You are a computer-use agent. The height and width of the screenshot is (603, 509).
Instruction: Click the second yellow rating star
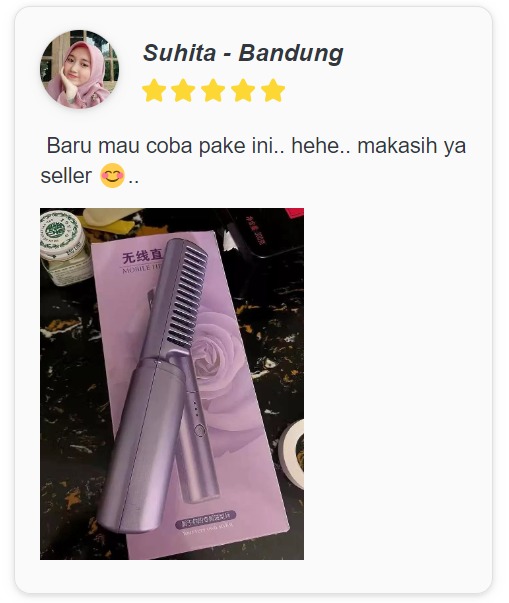tap(183, 90)
